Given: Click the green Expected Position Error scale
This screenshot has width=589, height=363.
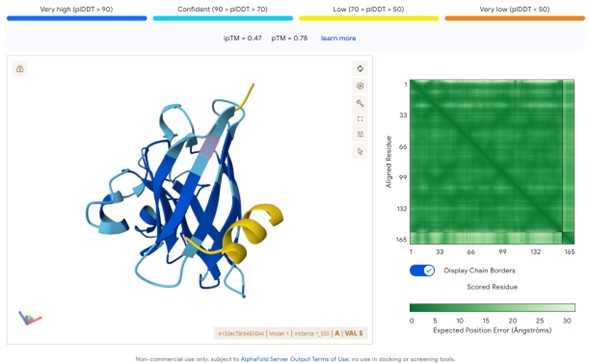Looking at the screenshot, I should [x=492, y=308].
